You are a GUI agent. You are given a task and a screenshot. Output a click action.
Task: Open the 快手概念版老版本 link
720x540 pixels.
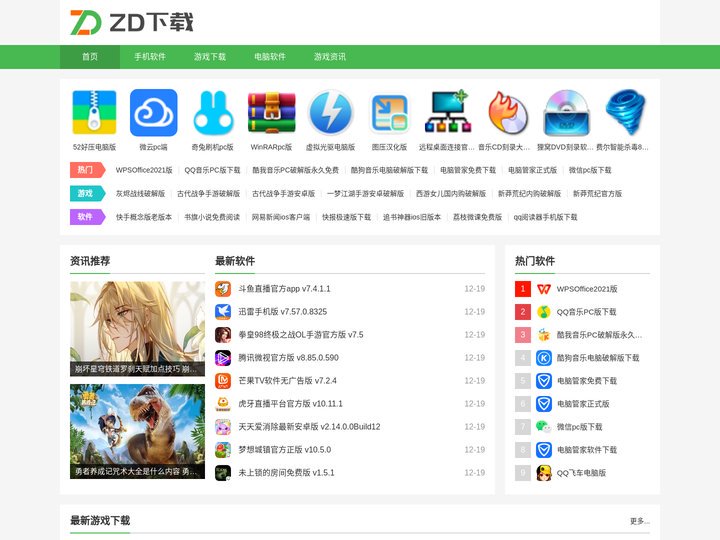[144, 217]
